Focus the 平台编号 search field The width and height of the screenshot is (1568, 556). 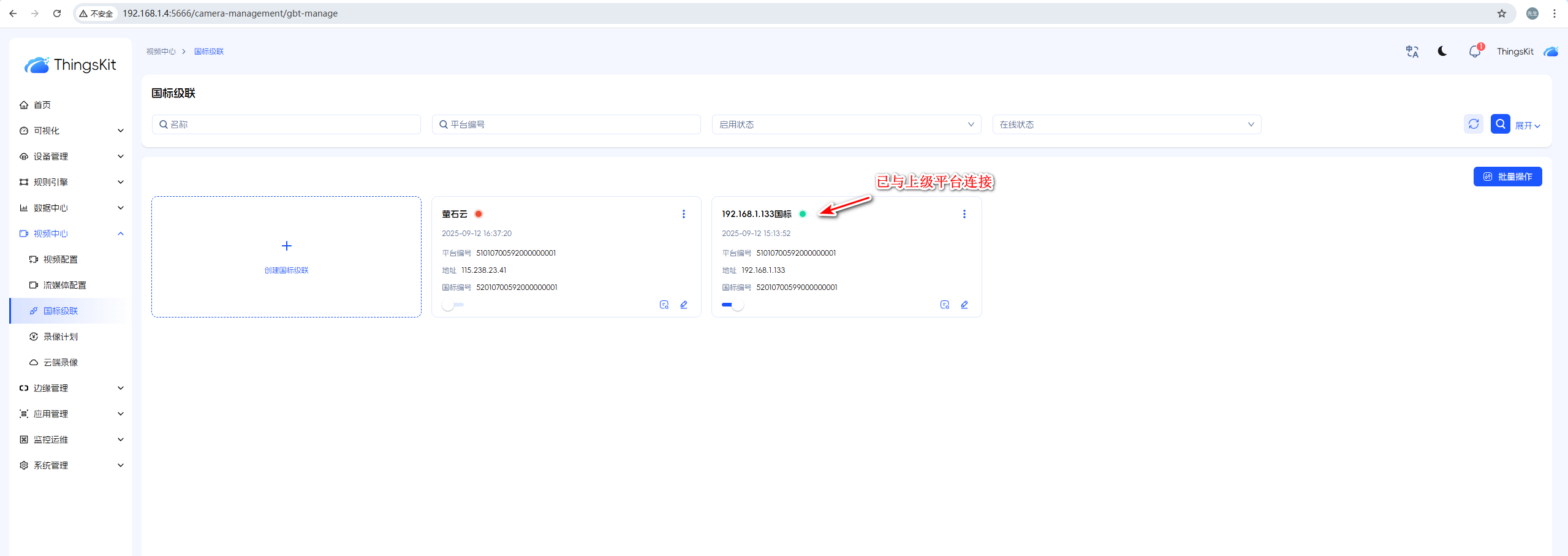click(566, 124)
